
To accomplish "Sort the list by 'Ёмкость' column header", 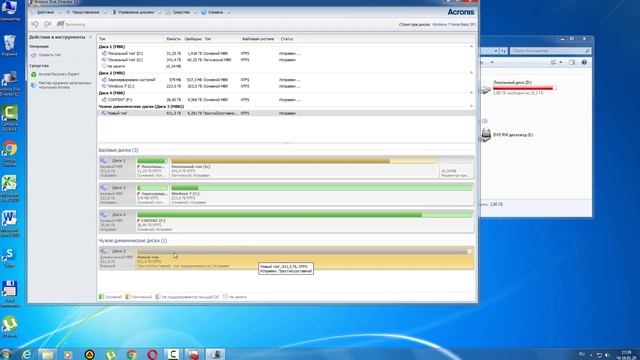I will (x=173, y=39).
